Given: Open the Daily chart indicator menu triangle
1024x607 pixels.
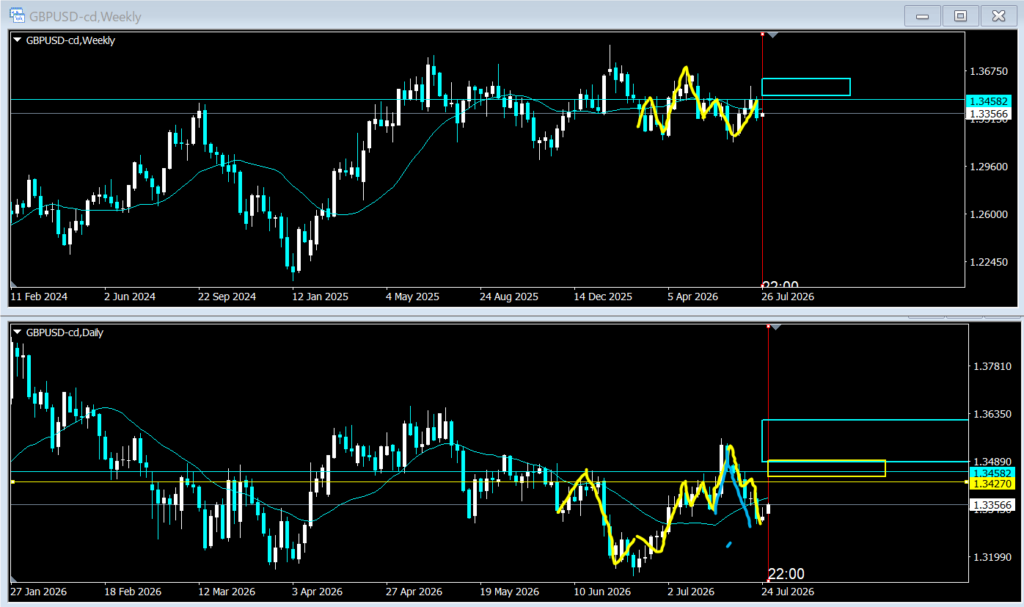Looking at the screenshot, I should coord(18,332).
